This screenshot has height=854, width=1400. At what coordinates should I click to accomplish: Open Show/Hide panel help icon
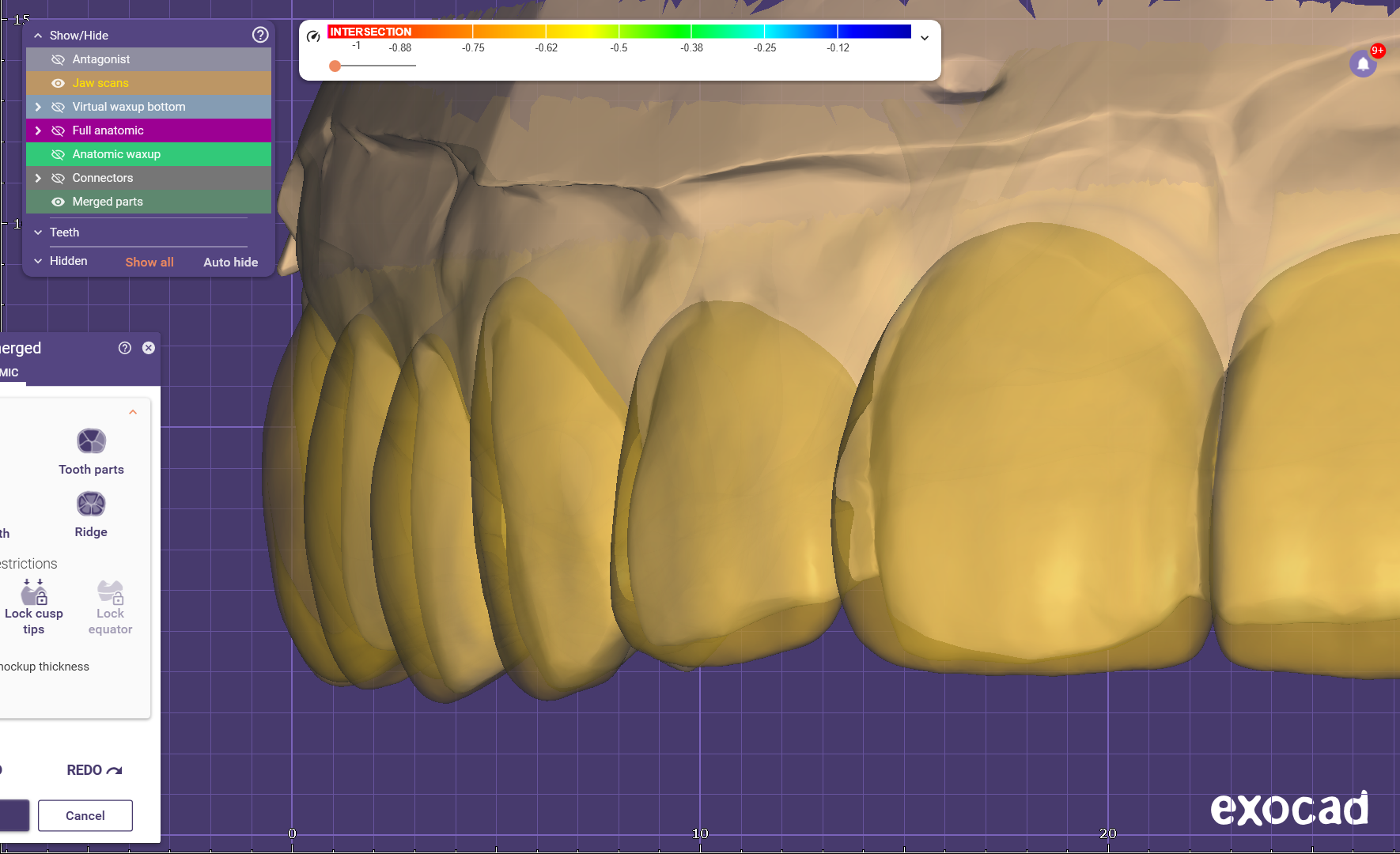coord(260,35)
